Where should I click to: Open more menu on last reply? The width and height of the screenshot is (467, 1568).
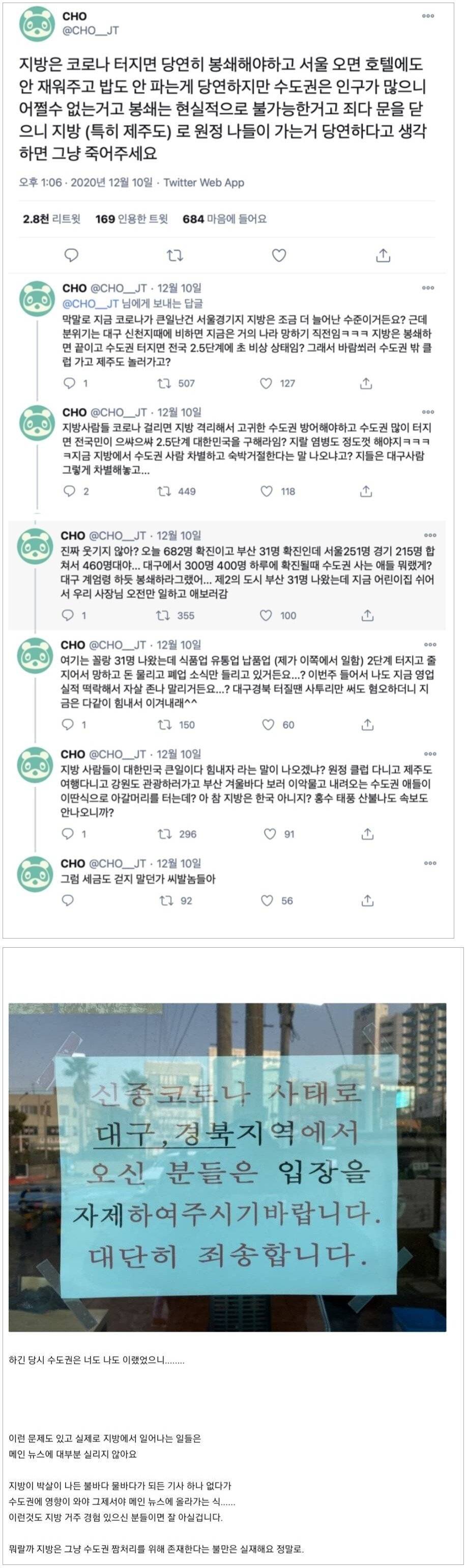click(430, 863)
